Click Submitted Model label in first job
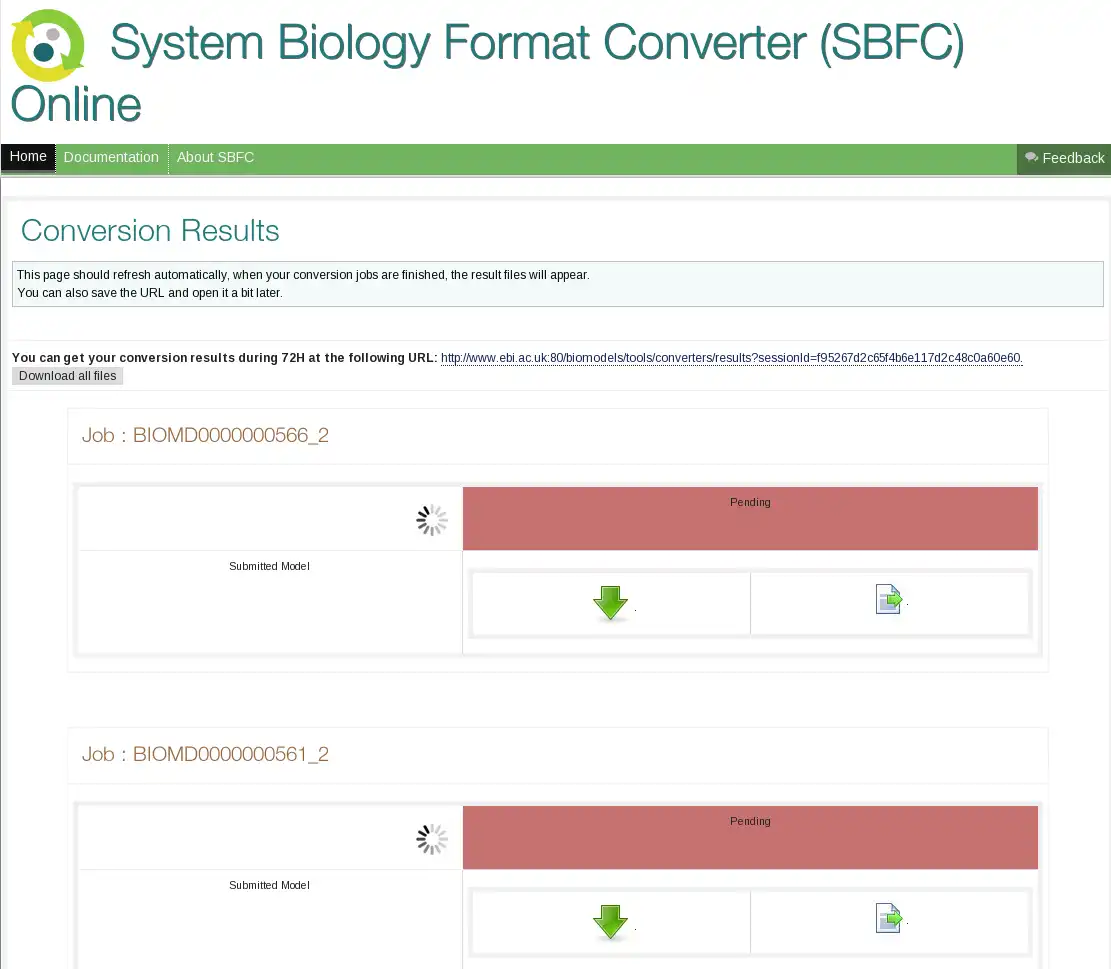The image size is (1111, 969). coord(269,566)
